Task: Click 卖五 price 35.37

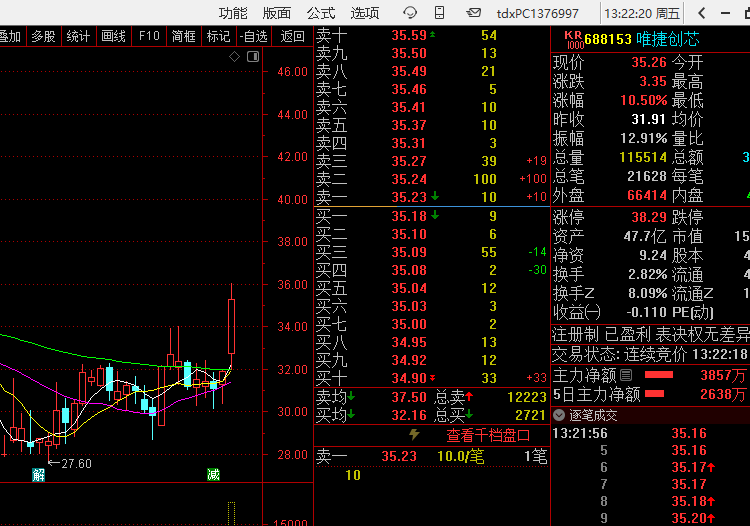Action: (x=409, y=125)
